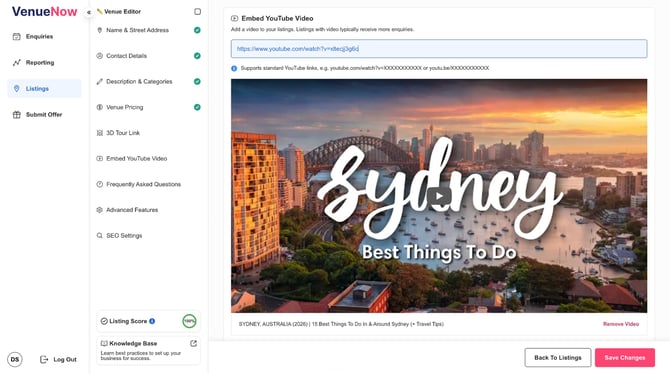Click the Contact Details green checkmark
The width and height of the screenshot is (670, 374).
pyautogui.click(x=197, y=56)
